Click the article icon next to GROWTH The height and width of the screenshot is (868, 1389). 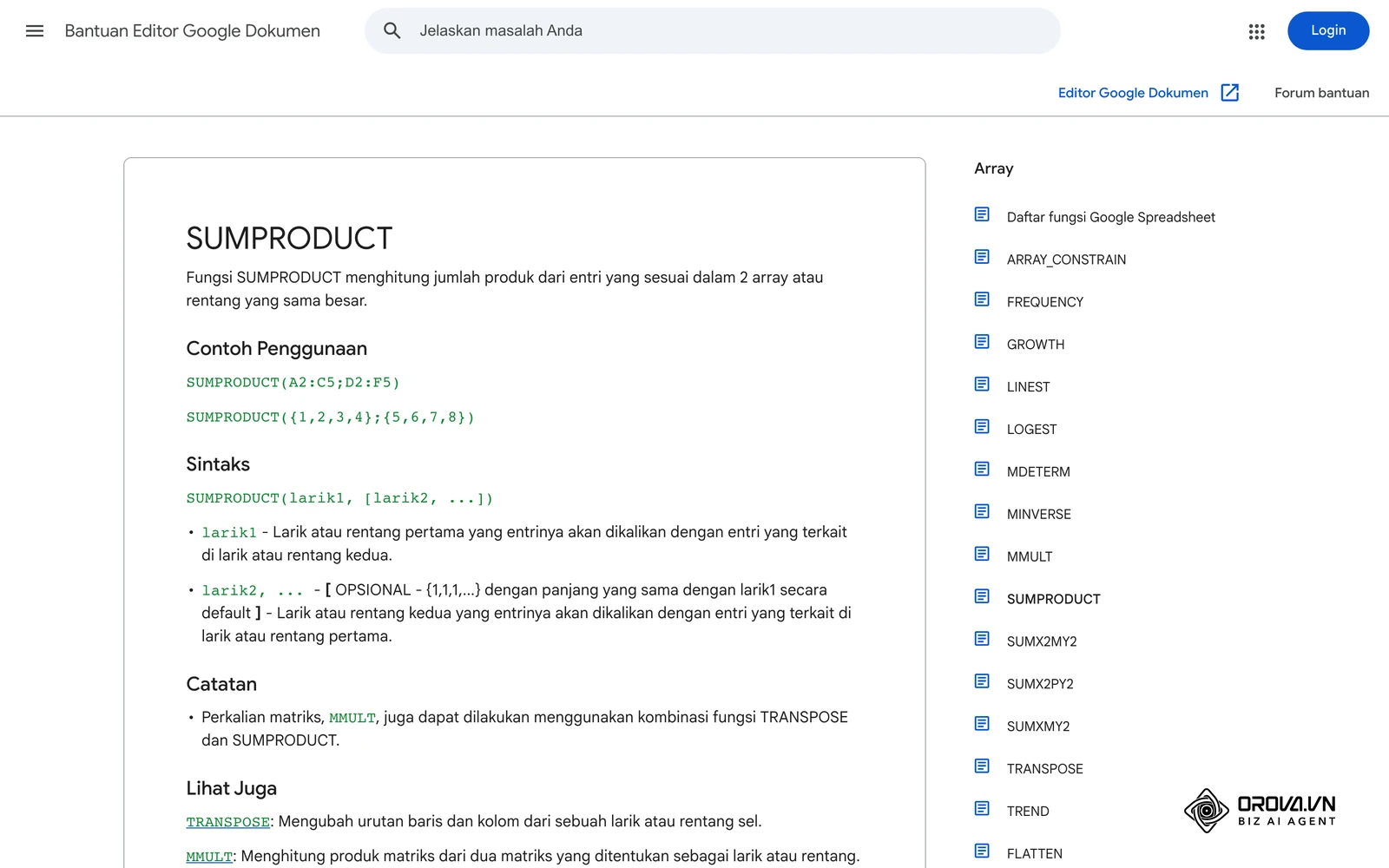[x=982, y=342]
